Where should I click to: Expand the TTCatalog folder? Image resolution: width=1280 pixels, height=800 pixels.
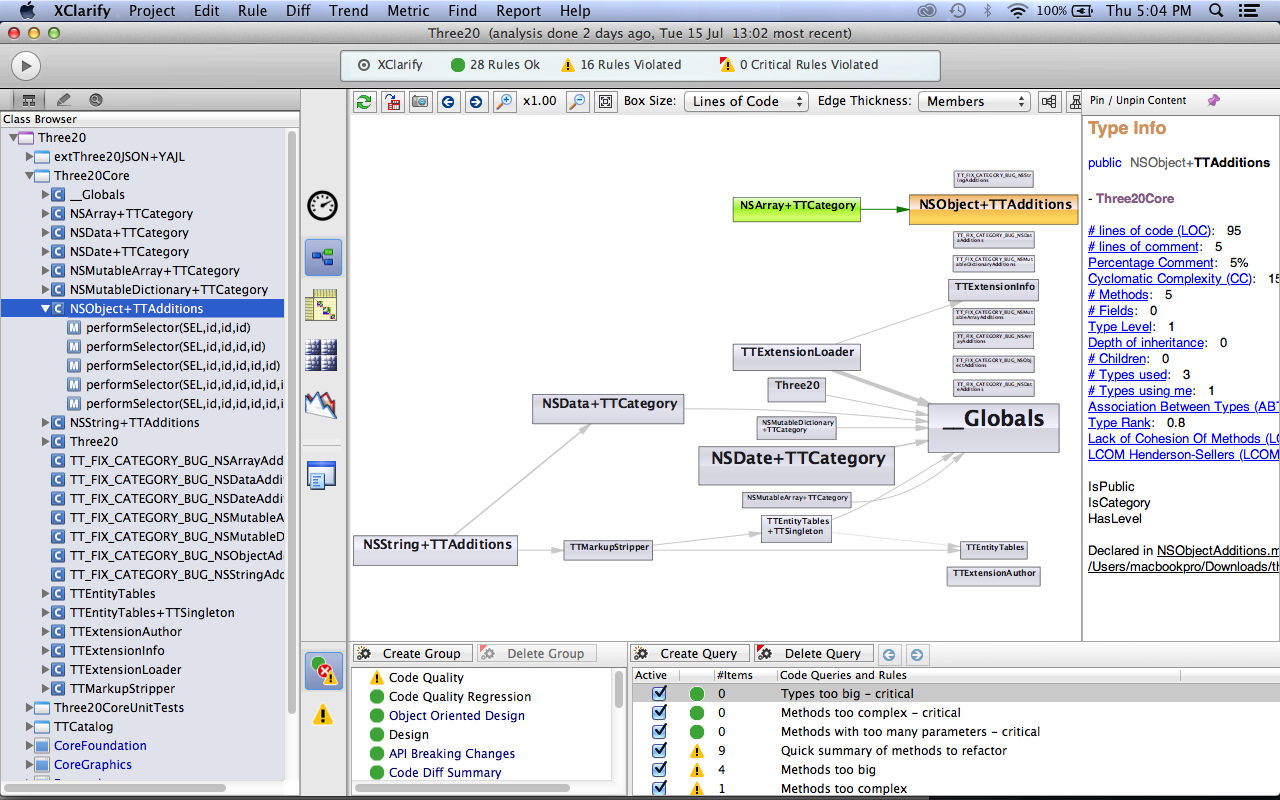pos(29,727)
